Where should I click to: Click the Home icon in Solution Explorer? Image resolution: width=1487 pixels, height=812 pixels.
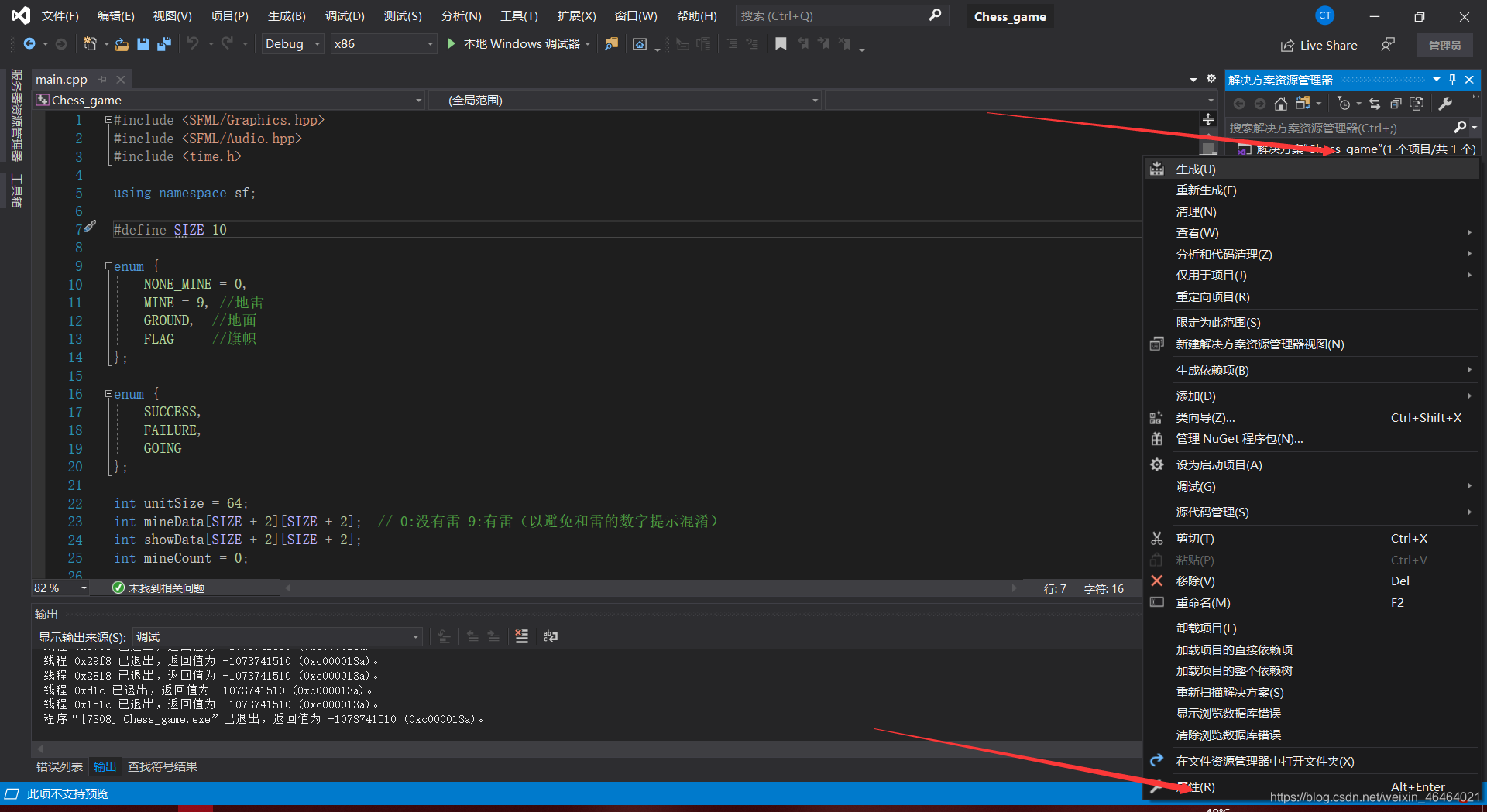pyautogui.click(x=1281, y=104)
